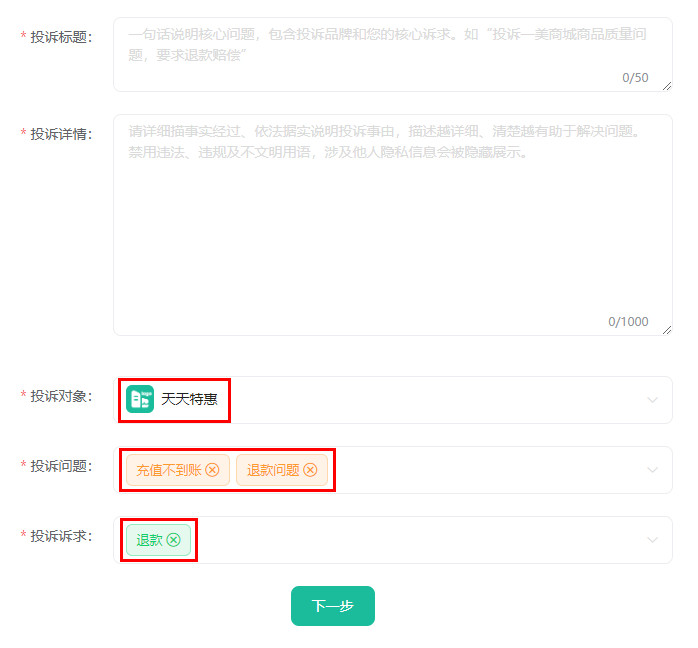Image resolution: width=698 pixels, height=648 pixels.
Task: Click the 0/1000 character counter
Action: click(x=628, y=322)
